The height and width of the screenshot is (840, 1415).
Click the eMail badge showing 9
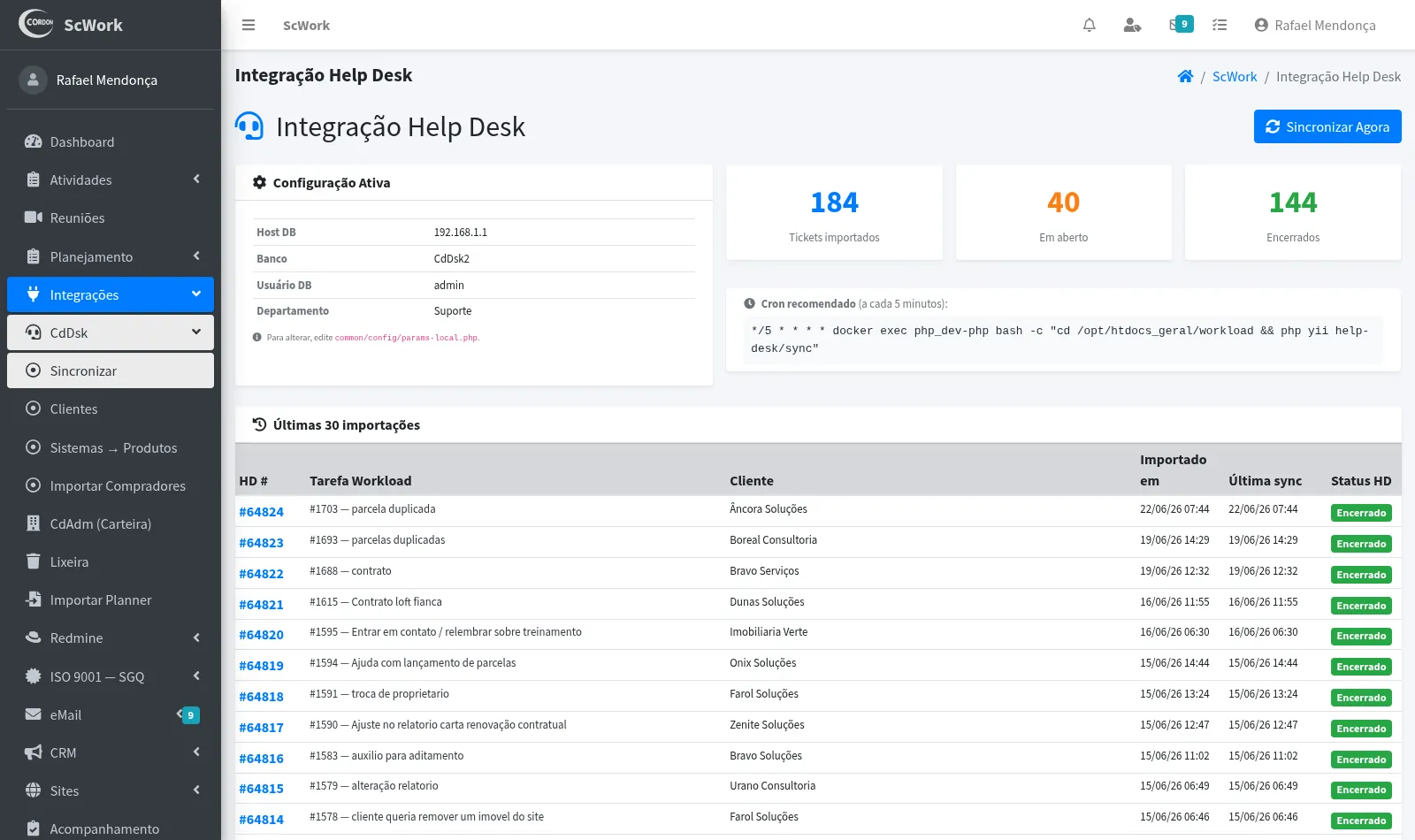pyautogui.click(x=191, y=714)
